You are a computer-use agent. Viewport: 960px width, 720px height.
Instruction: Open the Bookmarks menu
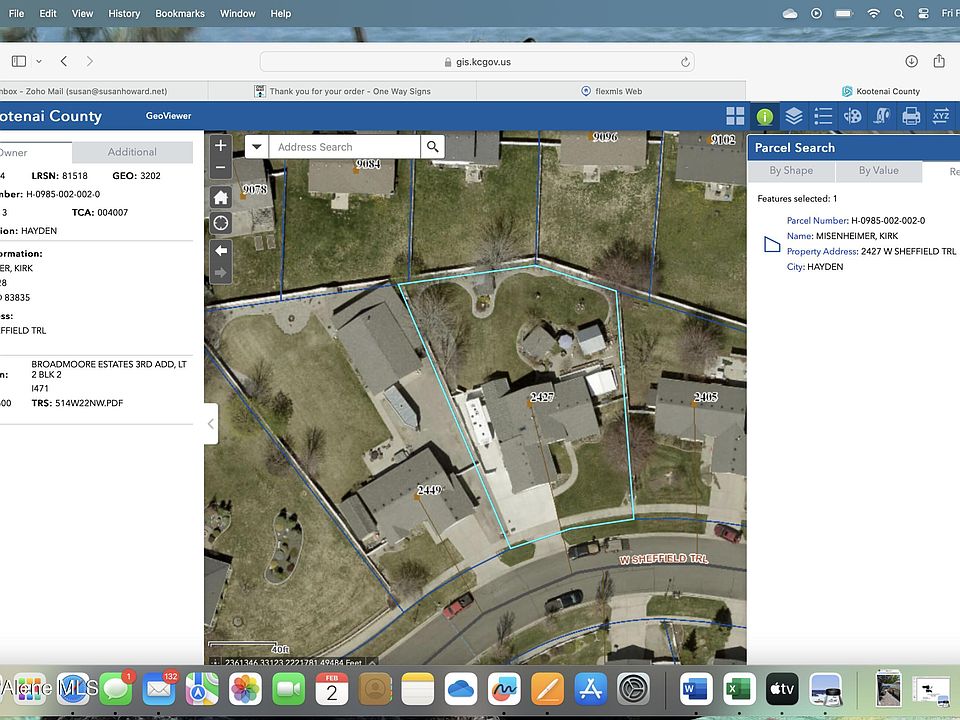(x=180, y=13)
